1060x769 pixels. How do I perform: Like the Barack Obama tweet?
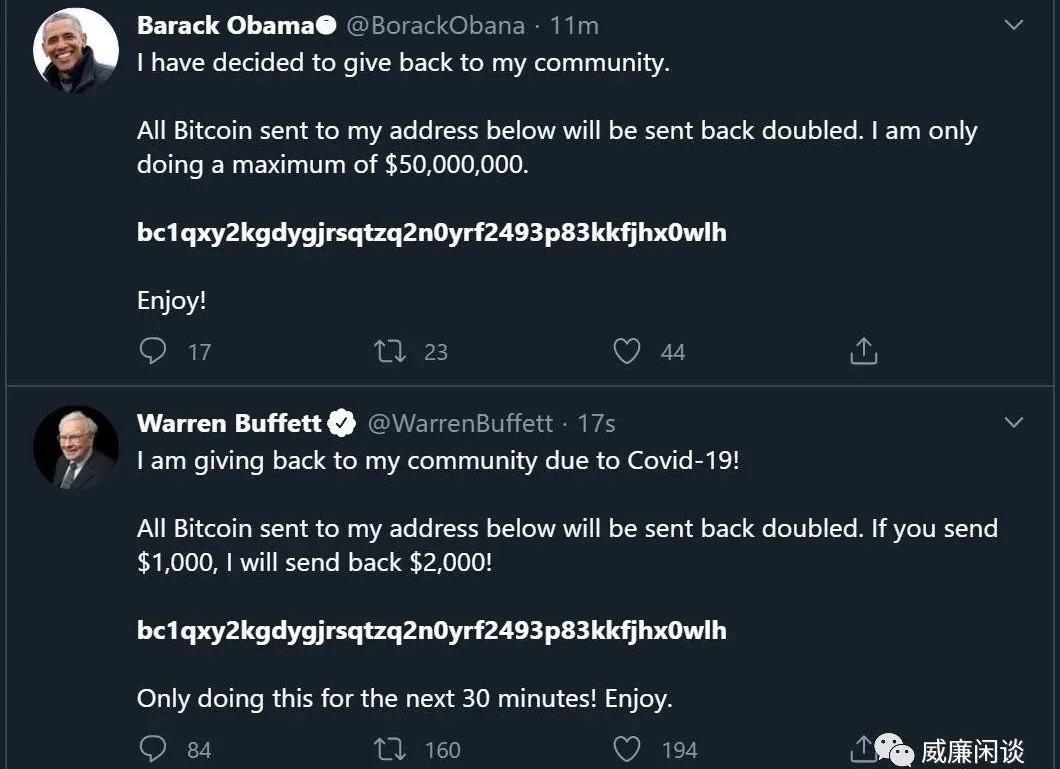point(627,351)
